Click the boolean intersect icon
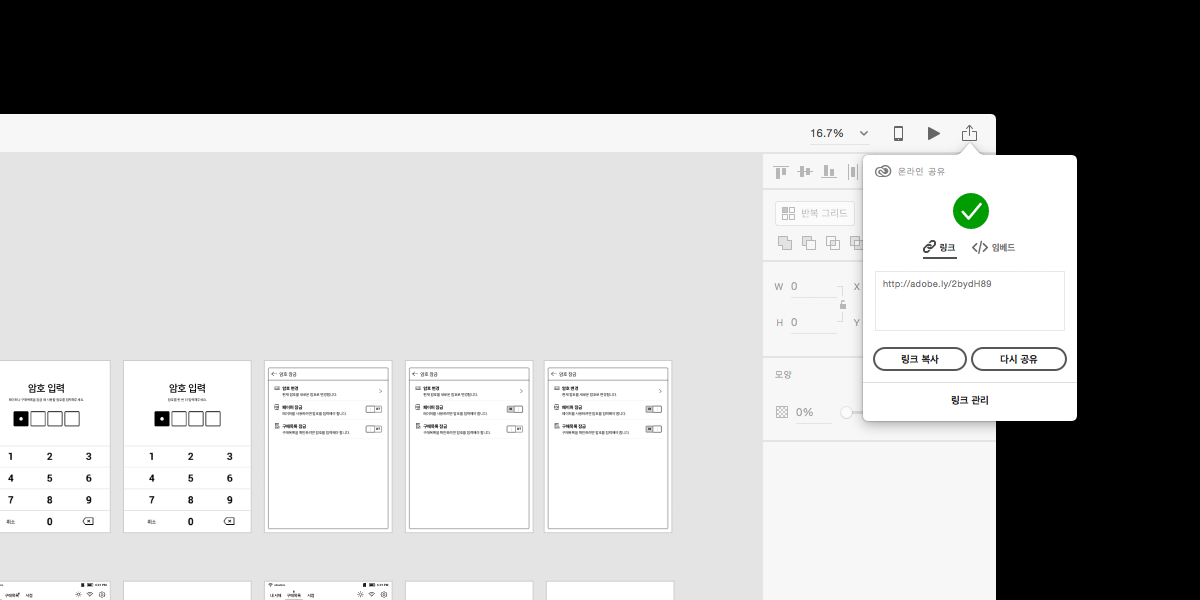Screen dimensions: 1200x600 pos(833,242)
